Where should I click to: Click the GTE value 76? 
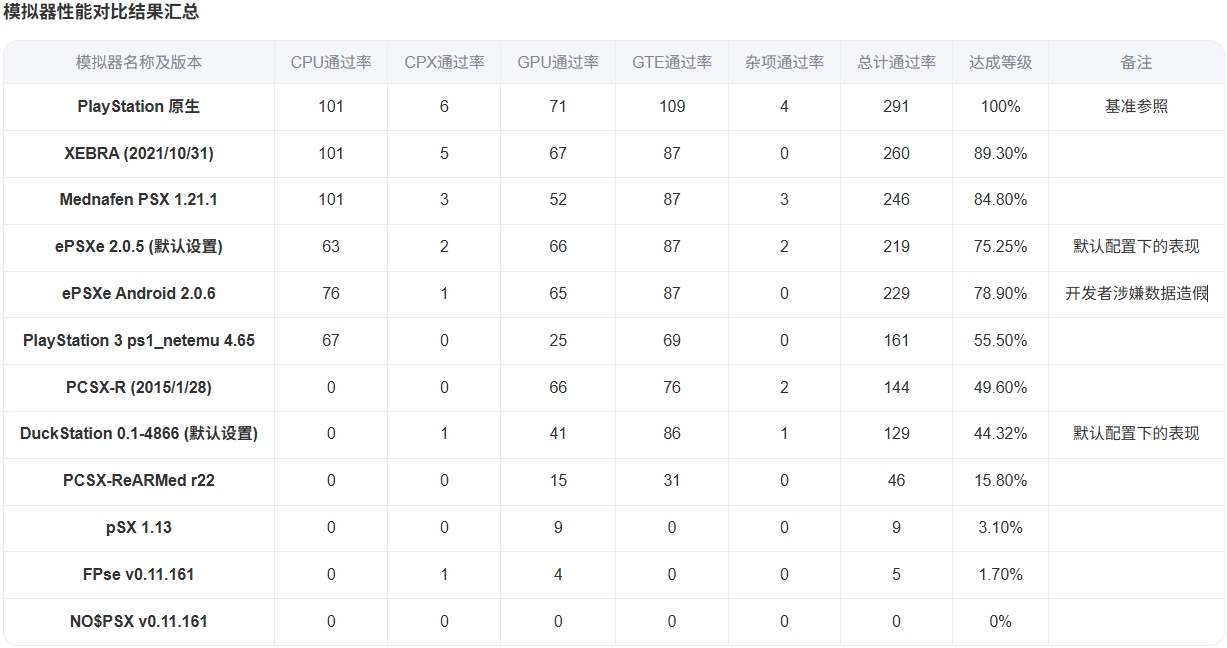[x=672, y=387]
